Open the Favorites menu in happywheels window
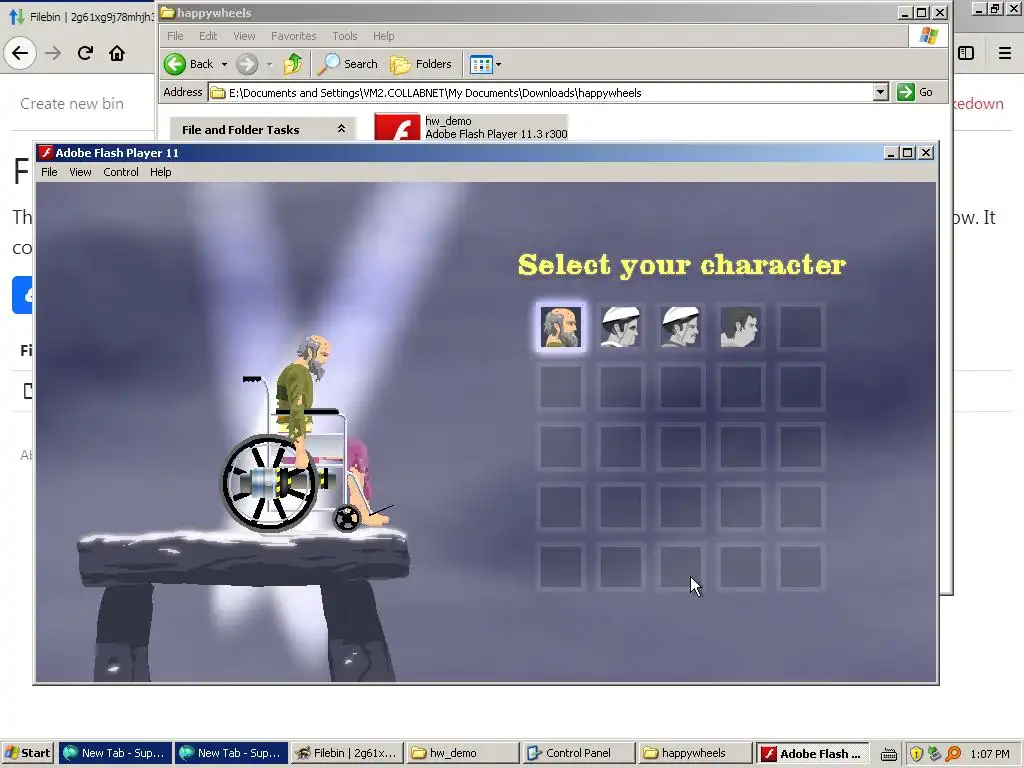 (x=293, y=36)
